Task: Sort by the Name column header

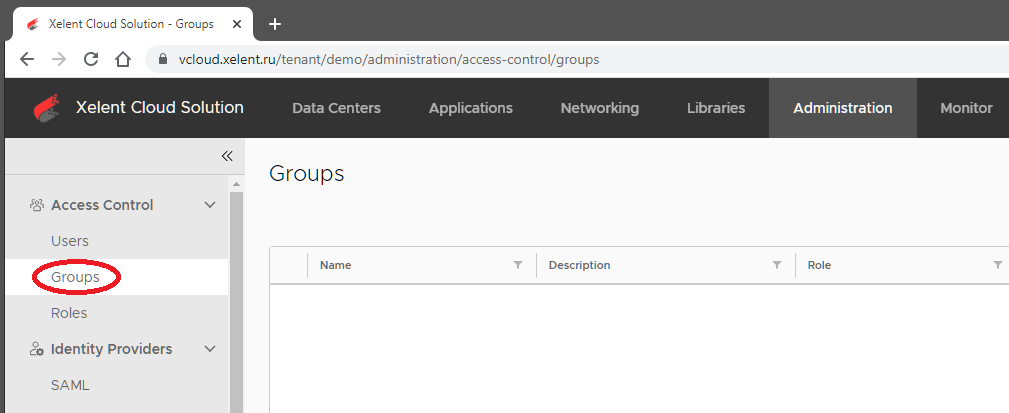Action: (x=336, y=265)
